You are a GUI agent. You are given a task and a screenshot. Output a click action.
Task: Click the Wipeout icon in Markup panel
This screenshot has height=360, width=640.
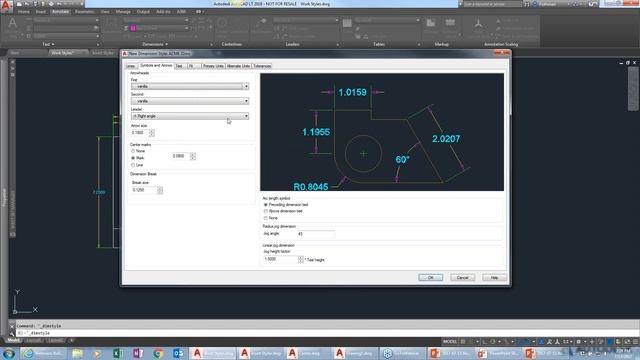431,24
